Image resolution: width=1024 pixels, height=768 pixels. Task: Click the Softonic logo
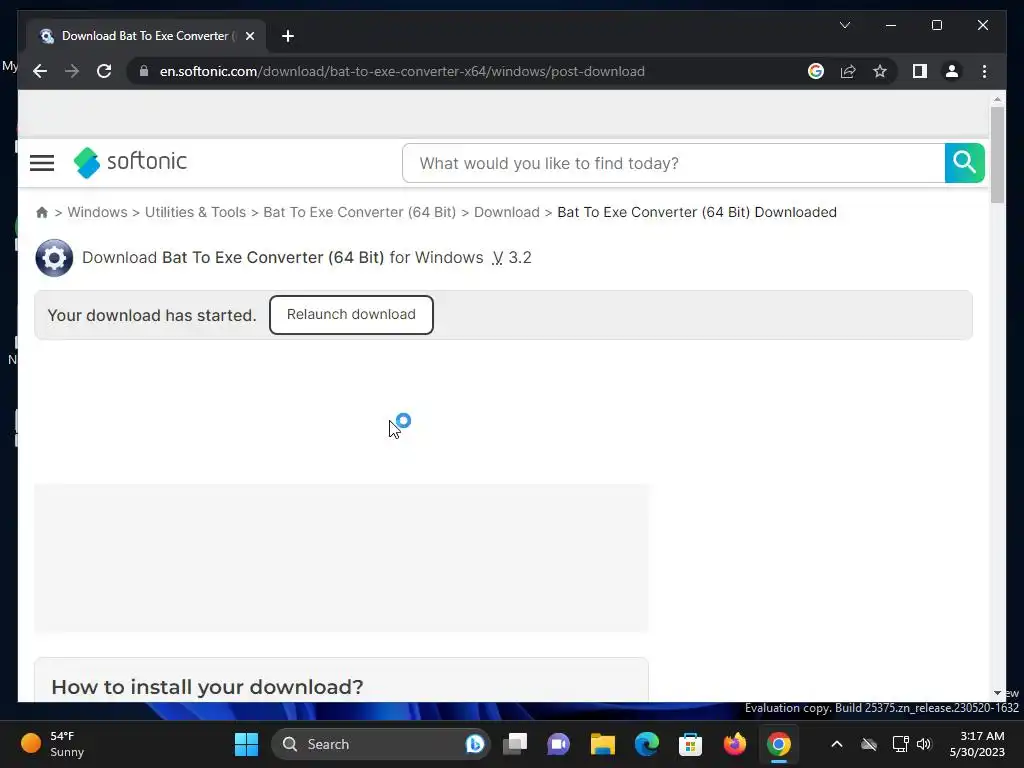[131, 162]
